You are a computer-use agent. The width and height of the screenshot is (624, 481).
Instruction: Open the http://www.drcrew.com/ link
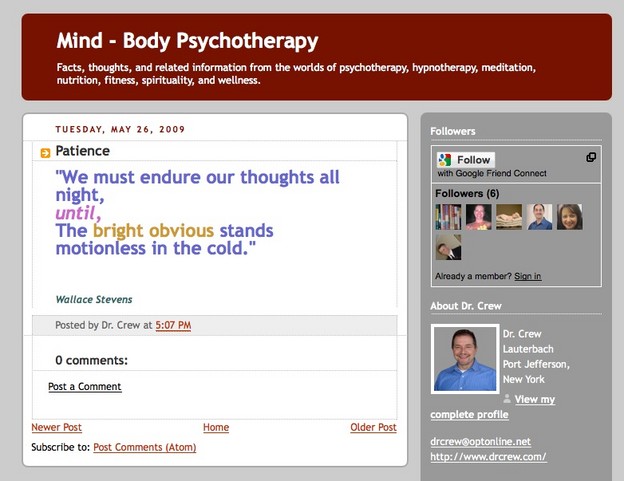pyautogui.click(x=488, y=457)
